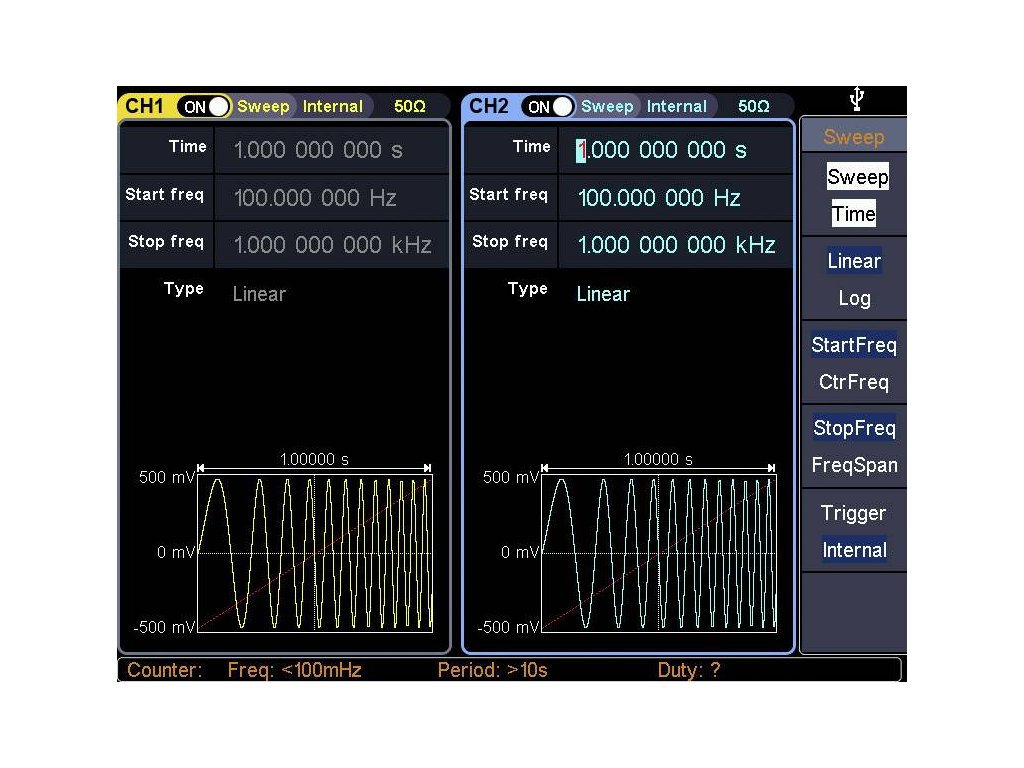
Task: Switch to the FreqSpan option
Action: pyautogui.click(x=854, y=465)
